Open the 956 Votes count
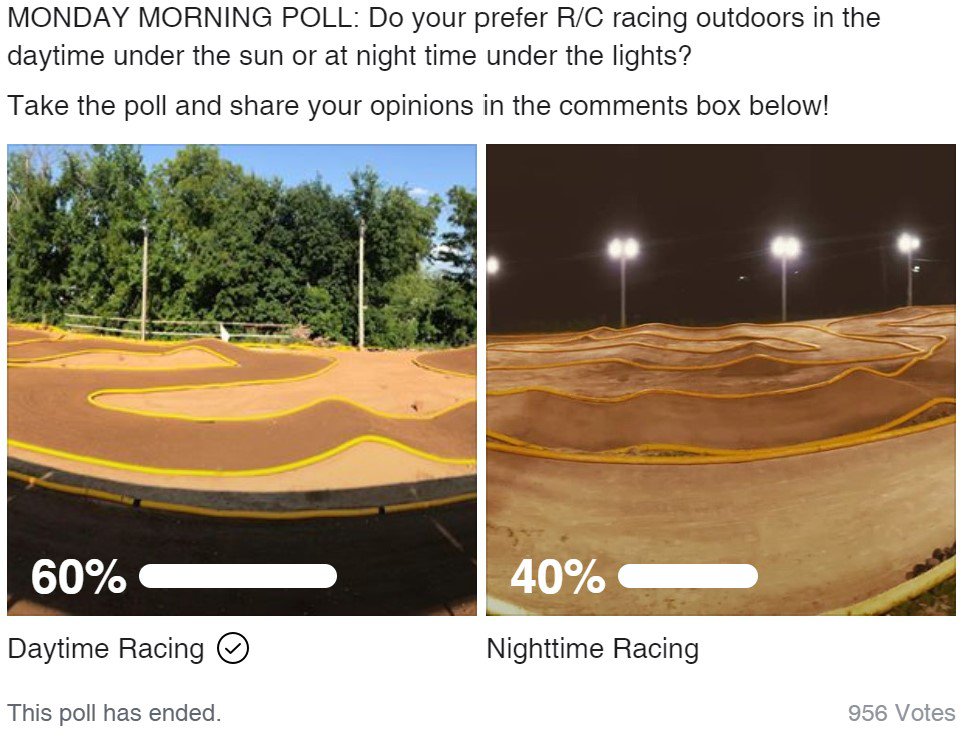 pos(901,713)
